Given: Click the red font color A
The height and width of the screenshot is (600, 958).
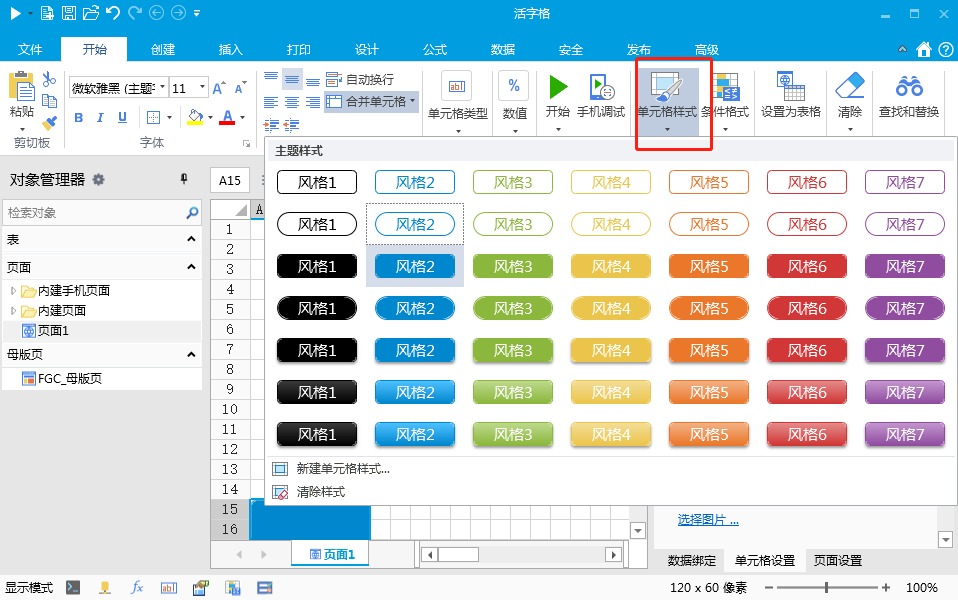Looking at the screenshot, I should 227,117.
